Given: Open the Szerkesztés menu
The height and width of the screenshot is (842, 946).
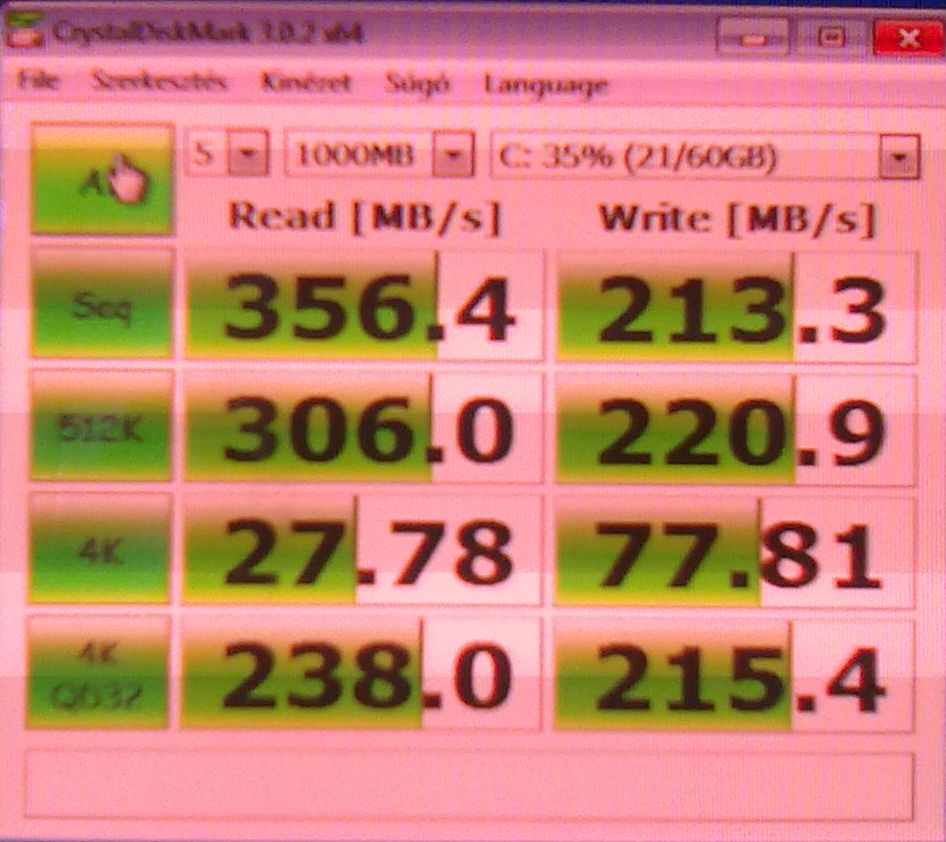Looking at the screenshot, I should coord(159,81).
